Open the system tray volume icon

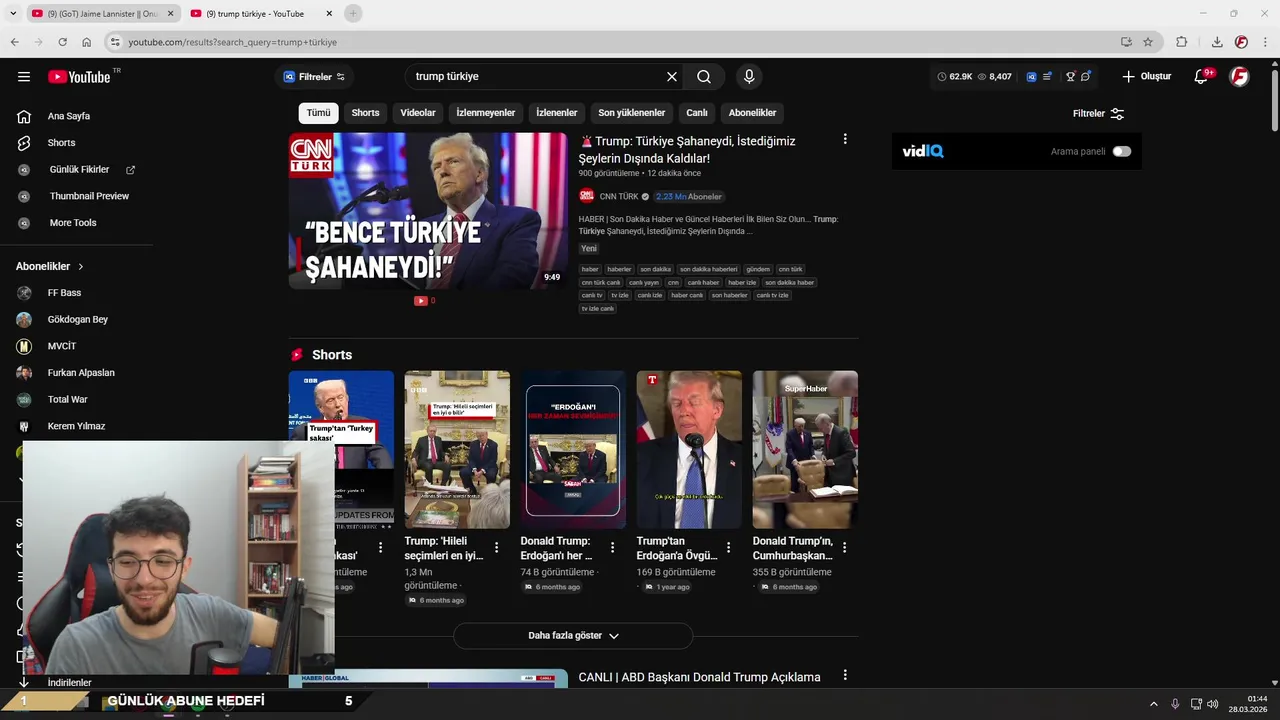click(1213, 704)
